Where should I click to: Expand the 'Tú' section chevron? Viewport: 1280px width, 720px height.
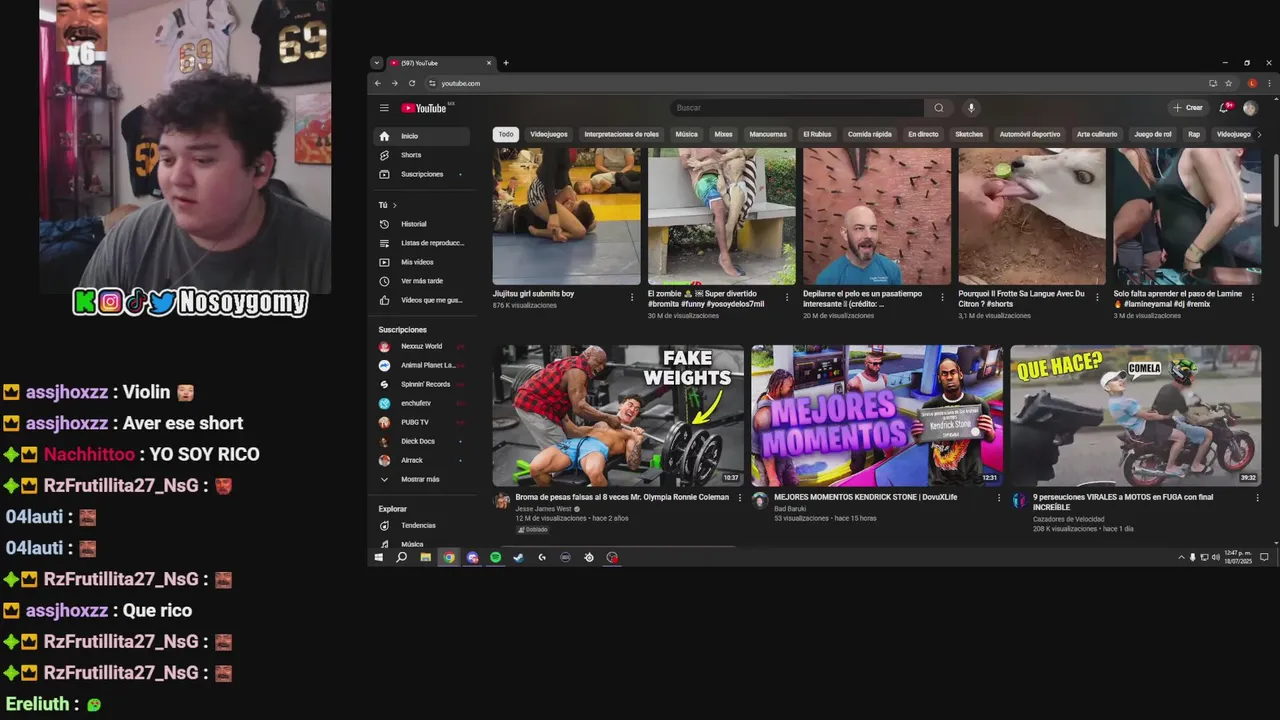pos(395,205)
